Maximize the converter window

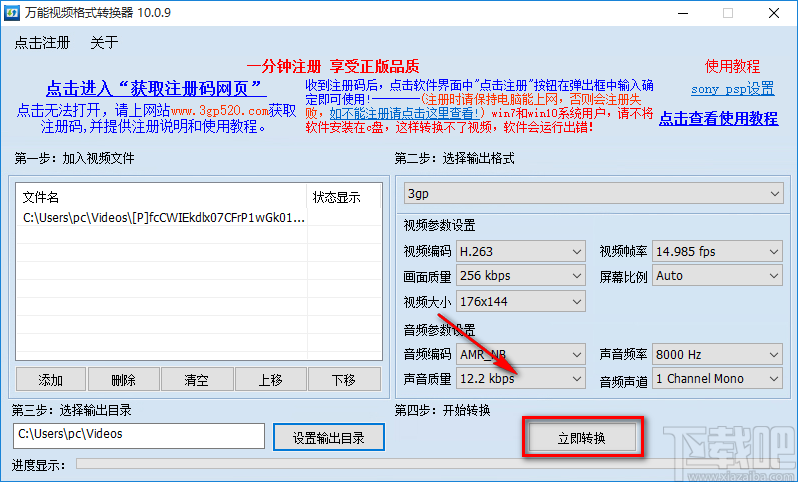[728, 13]
